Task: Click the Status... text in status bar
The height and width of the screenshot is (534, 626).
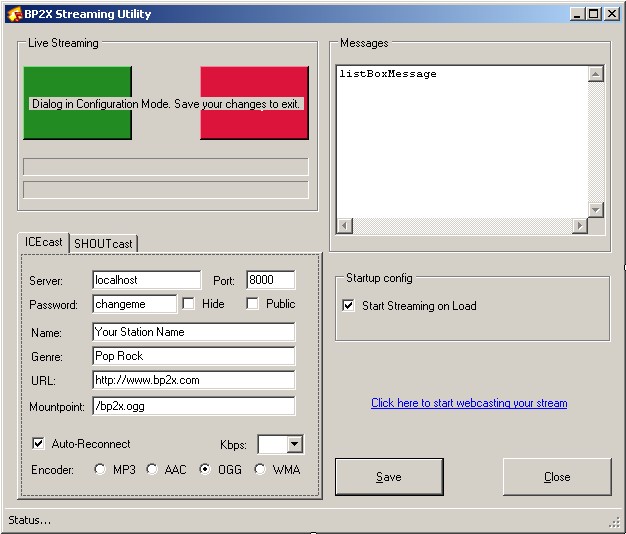Action: coord(30,520)
